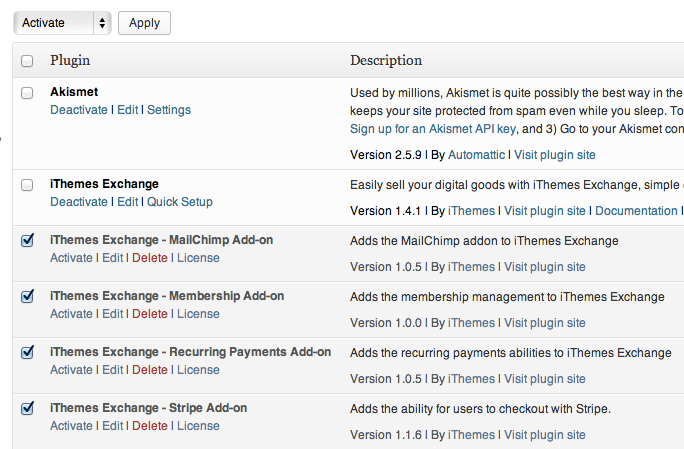Visit plugin site for Membership Add-on
This screenshot has height=449, width=684.
[545, 323]
